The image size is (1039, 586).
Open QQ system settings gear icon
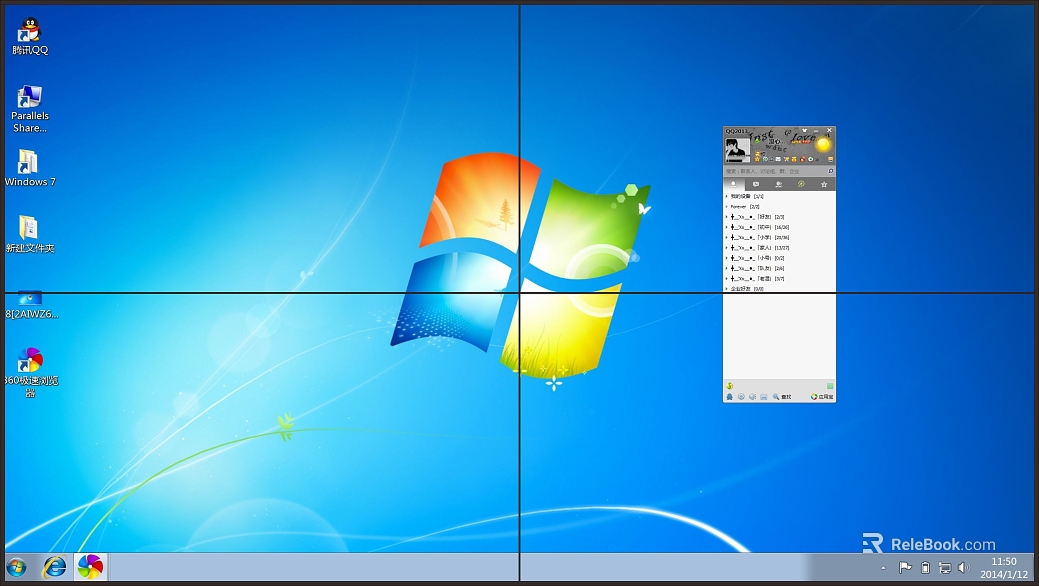point(741,396)
